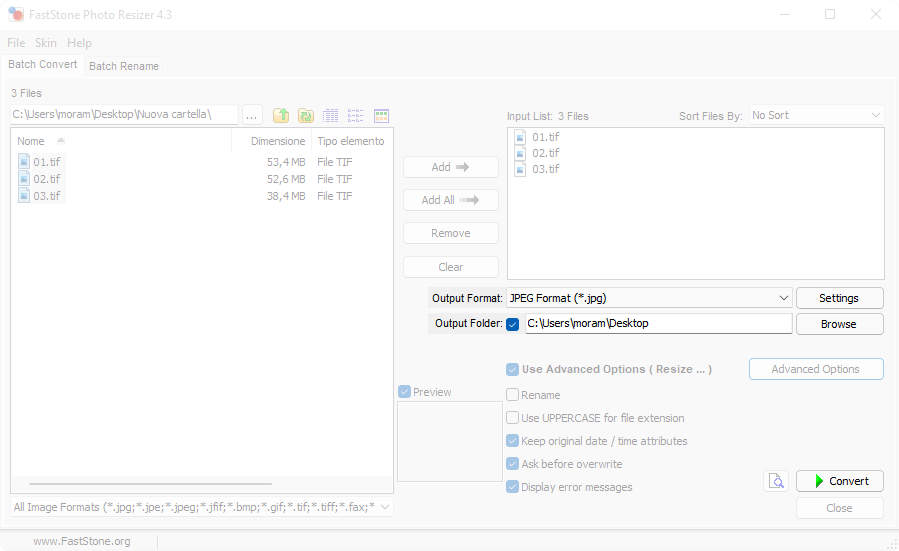Enable the Rename checkbox
The image size is (899, 551).
[513, 394]
